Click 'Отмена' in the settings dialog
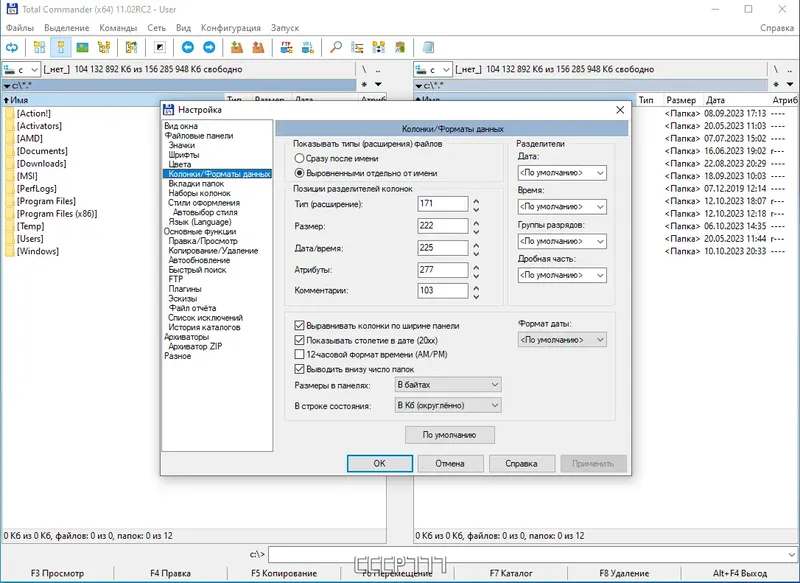The image size is (800, 583). pyautogui.click(x=450, y=464)
